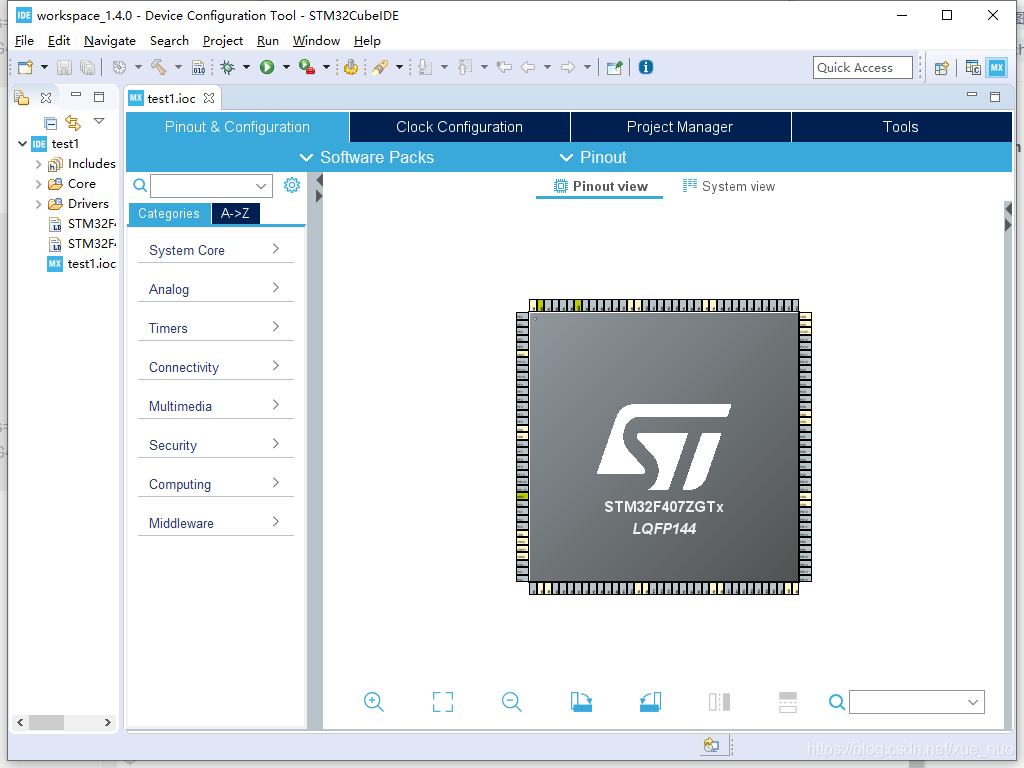Rotate the chip counter-clockwise icon
This screenshot has width=1024, height=768.
click(x=650, y=702)
